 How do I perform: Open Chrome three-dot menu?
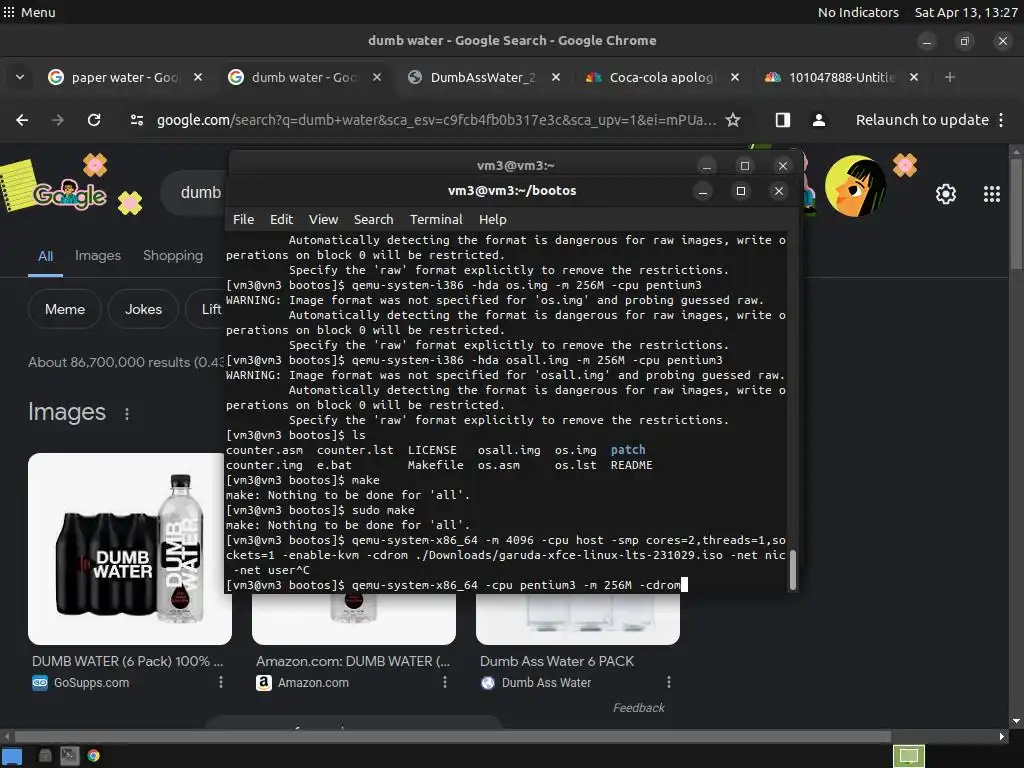tap(1001, 120)
